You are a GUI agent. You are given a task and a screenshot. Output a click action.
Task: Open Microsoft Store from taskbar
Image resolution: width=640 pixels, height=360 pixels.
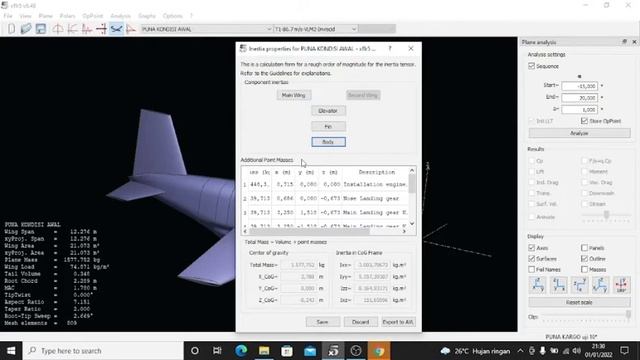pos(287,351)
